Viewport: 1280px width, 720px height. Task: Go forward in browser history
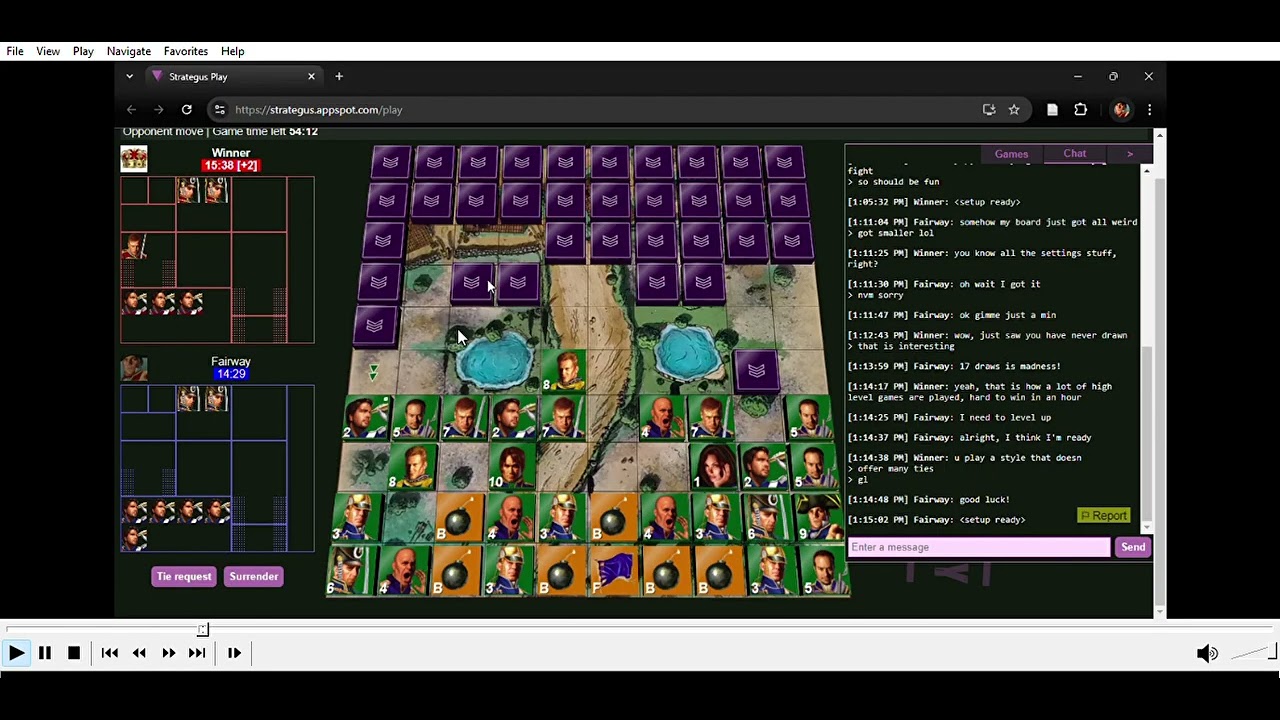tap(159, 110)
